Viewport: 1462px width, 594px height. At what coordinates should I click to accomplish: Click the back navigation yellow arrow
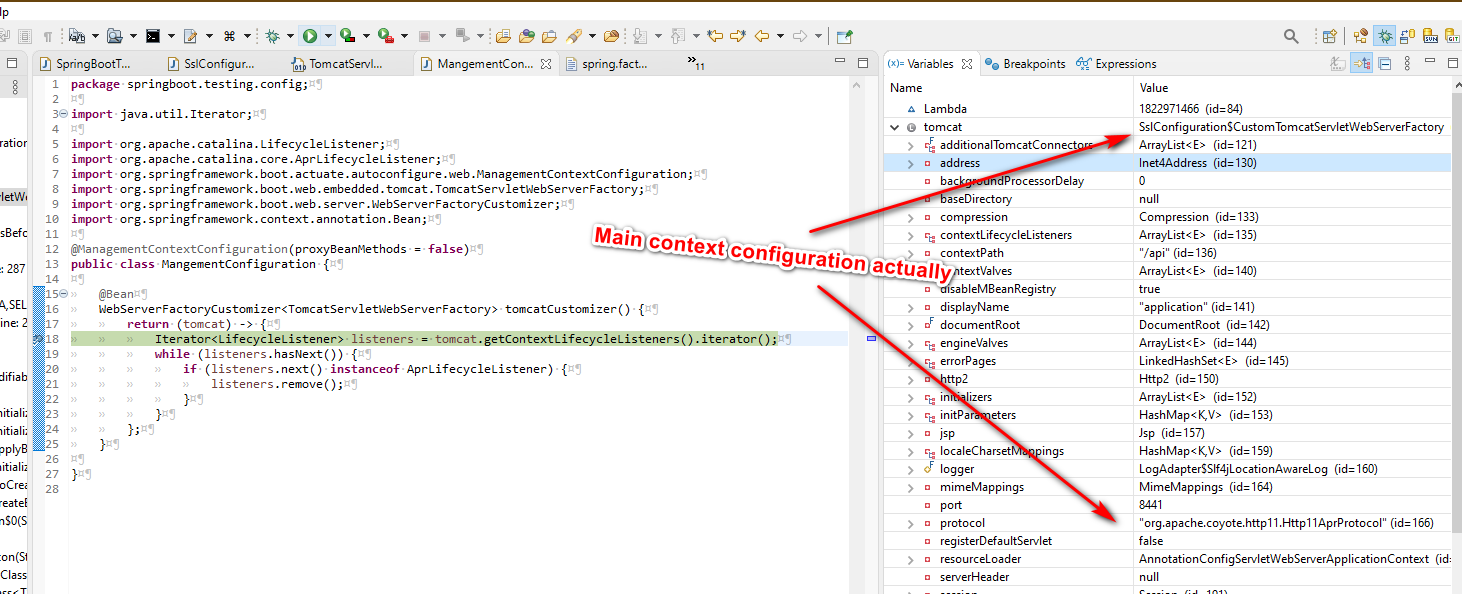(762, 36)
